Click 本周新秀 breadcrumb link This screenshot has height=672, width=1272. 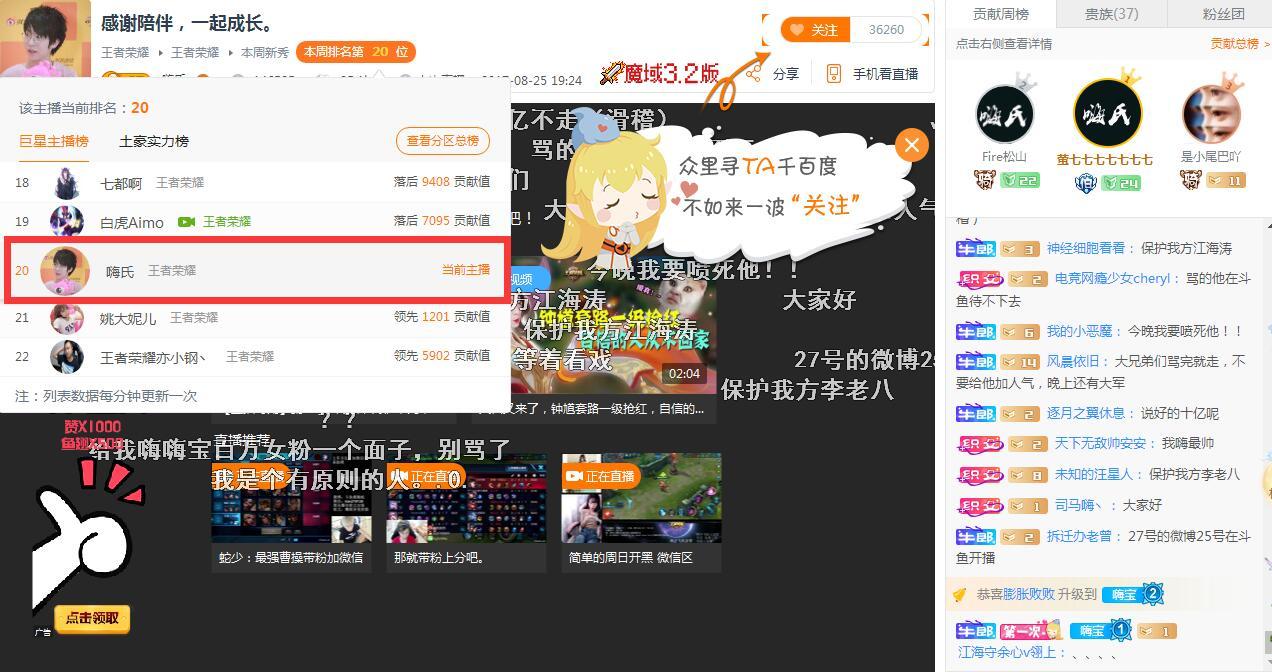click(265, 52)
